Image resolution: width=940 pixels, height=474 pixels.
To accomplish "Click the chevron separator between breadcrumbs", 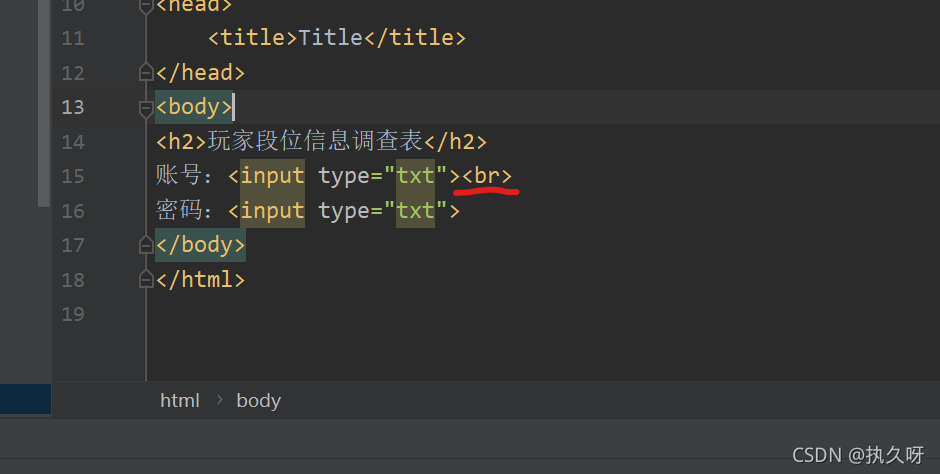I will coord(219,400).
